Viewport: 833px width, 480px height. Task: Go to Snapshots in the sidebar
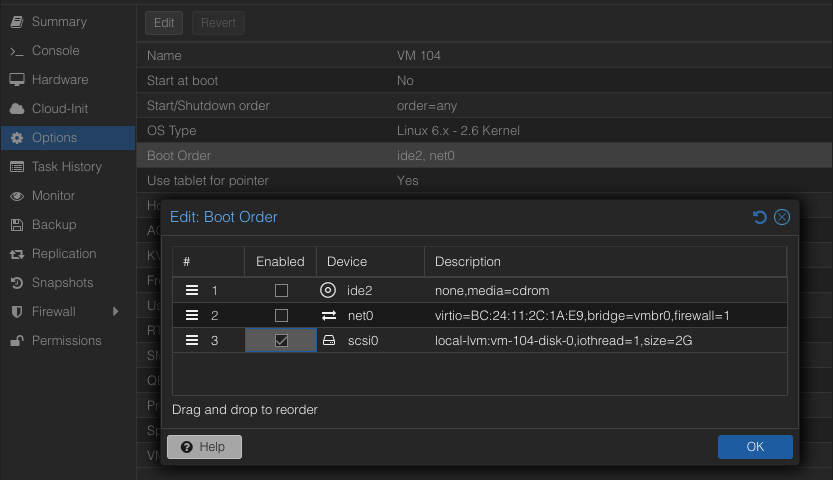tap(62, 283)
